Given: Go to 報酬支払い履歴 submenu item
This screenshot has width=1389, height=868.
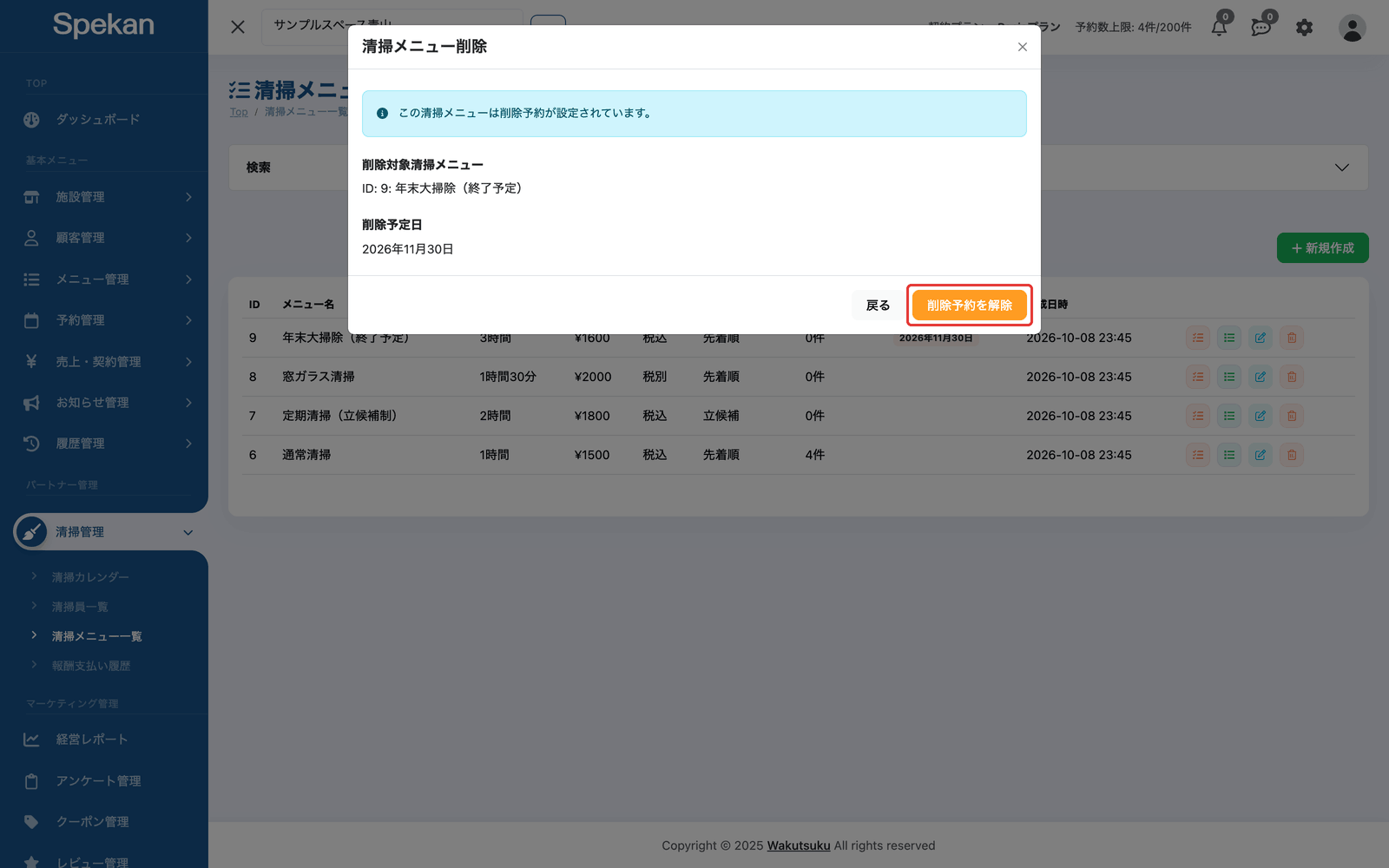Looking at the screenshot, I should coord(91,666).
